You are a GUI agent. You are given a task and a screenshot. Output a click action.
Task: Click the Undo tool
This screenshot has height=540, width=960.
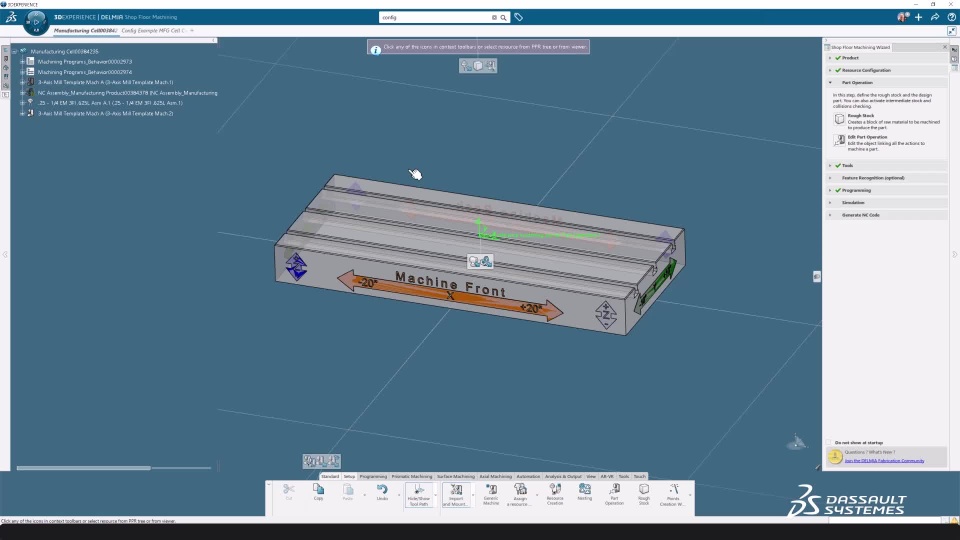tap(382, 492)
